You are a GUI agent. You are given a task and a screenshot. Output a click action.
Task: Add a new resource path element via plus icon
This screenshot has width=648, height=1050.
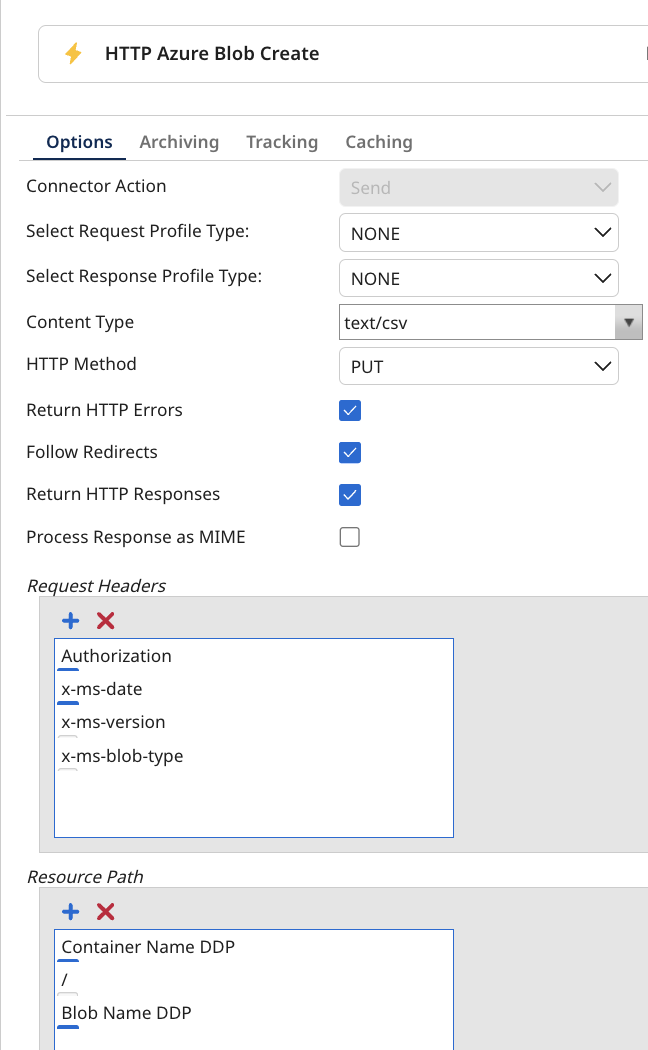[x=70, y=911]
